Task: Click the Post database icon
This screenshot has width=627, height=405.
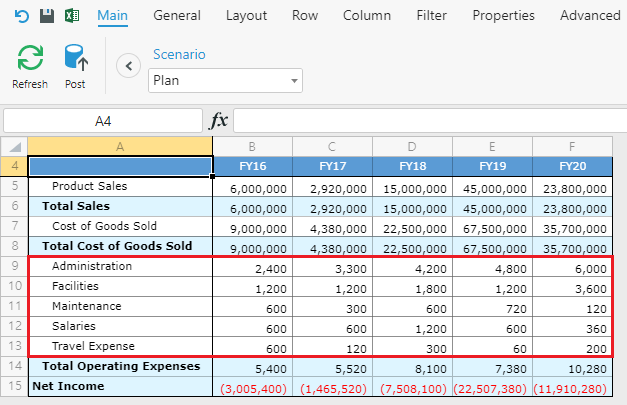Action: pyautogui.click(x=76, y=58)
